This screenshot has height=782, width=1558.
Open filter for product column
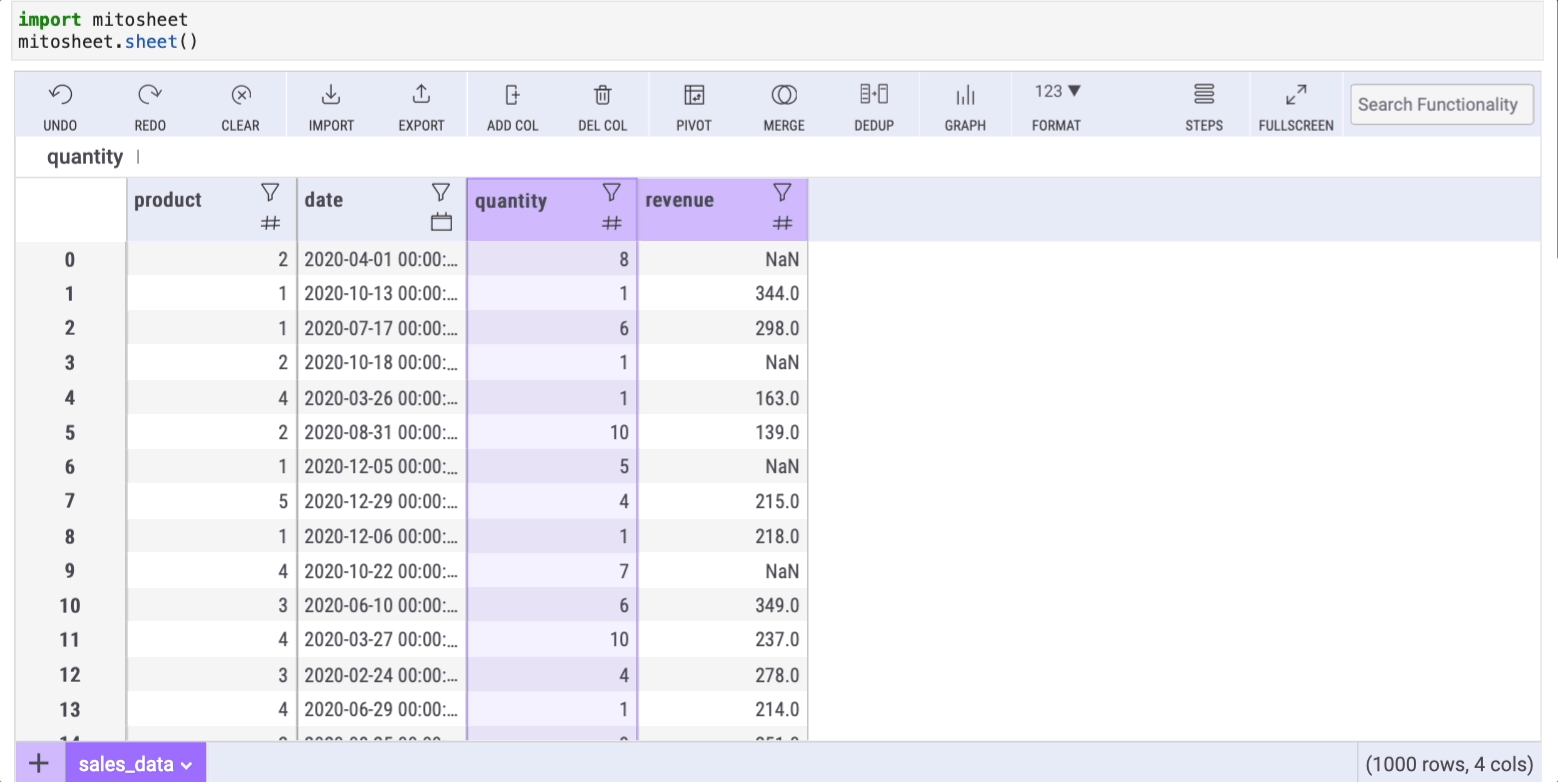pos(270,192)
